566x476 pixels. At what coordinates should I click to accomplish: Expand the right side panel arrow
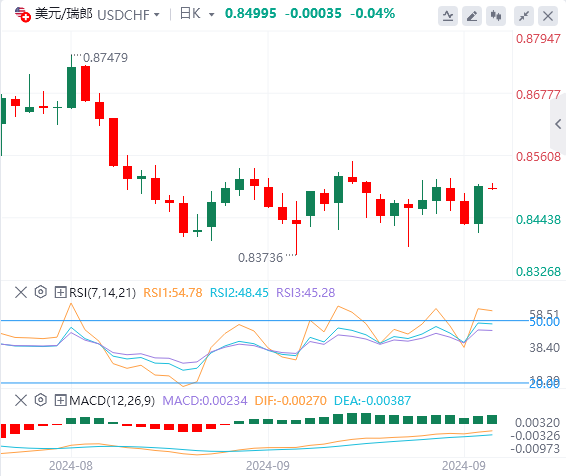[558, 124]
